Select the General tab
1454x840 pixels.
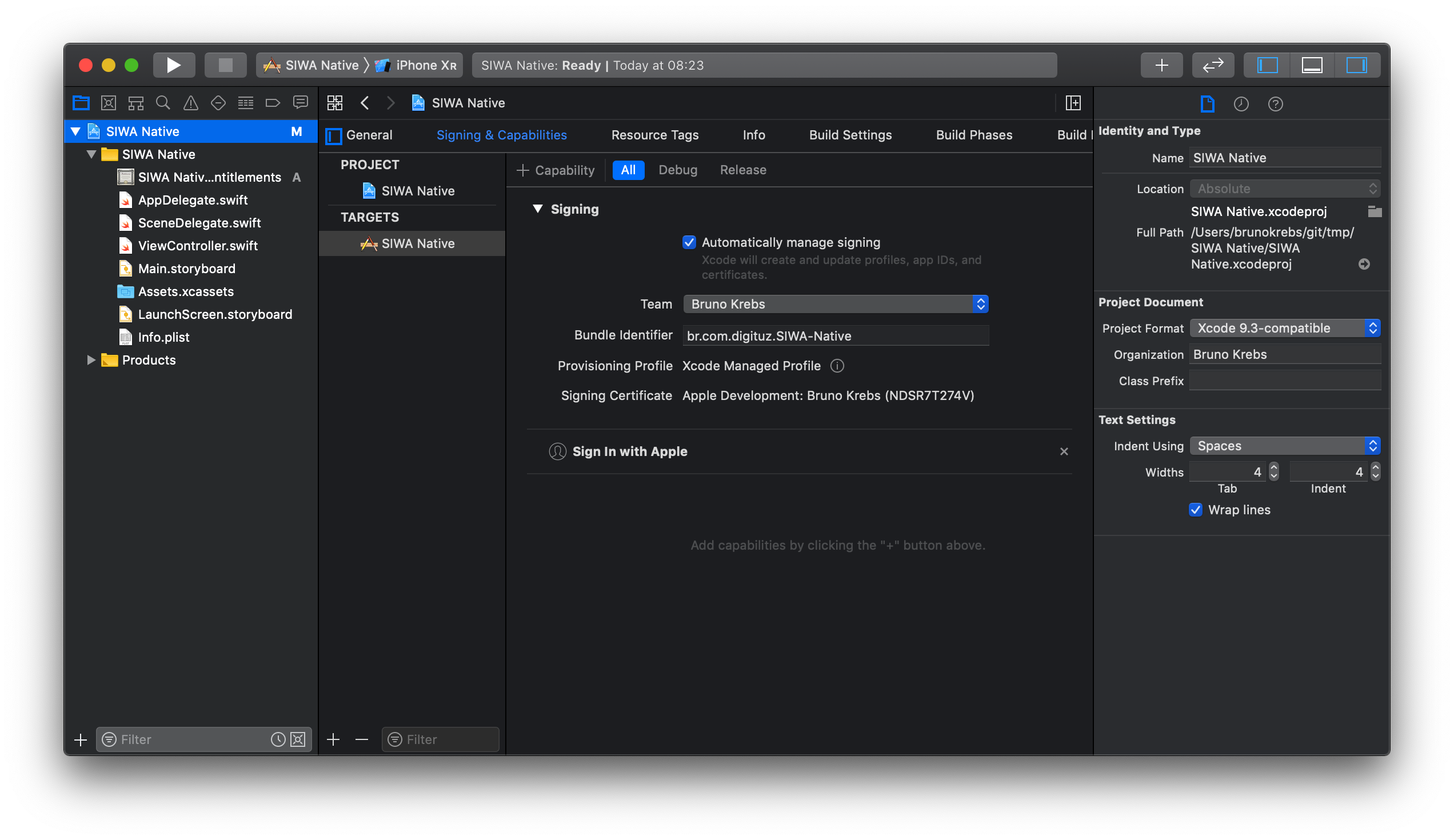(369, 134)
